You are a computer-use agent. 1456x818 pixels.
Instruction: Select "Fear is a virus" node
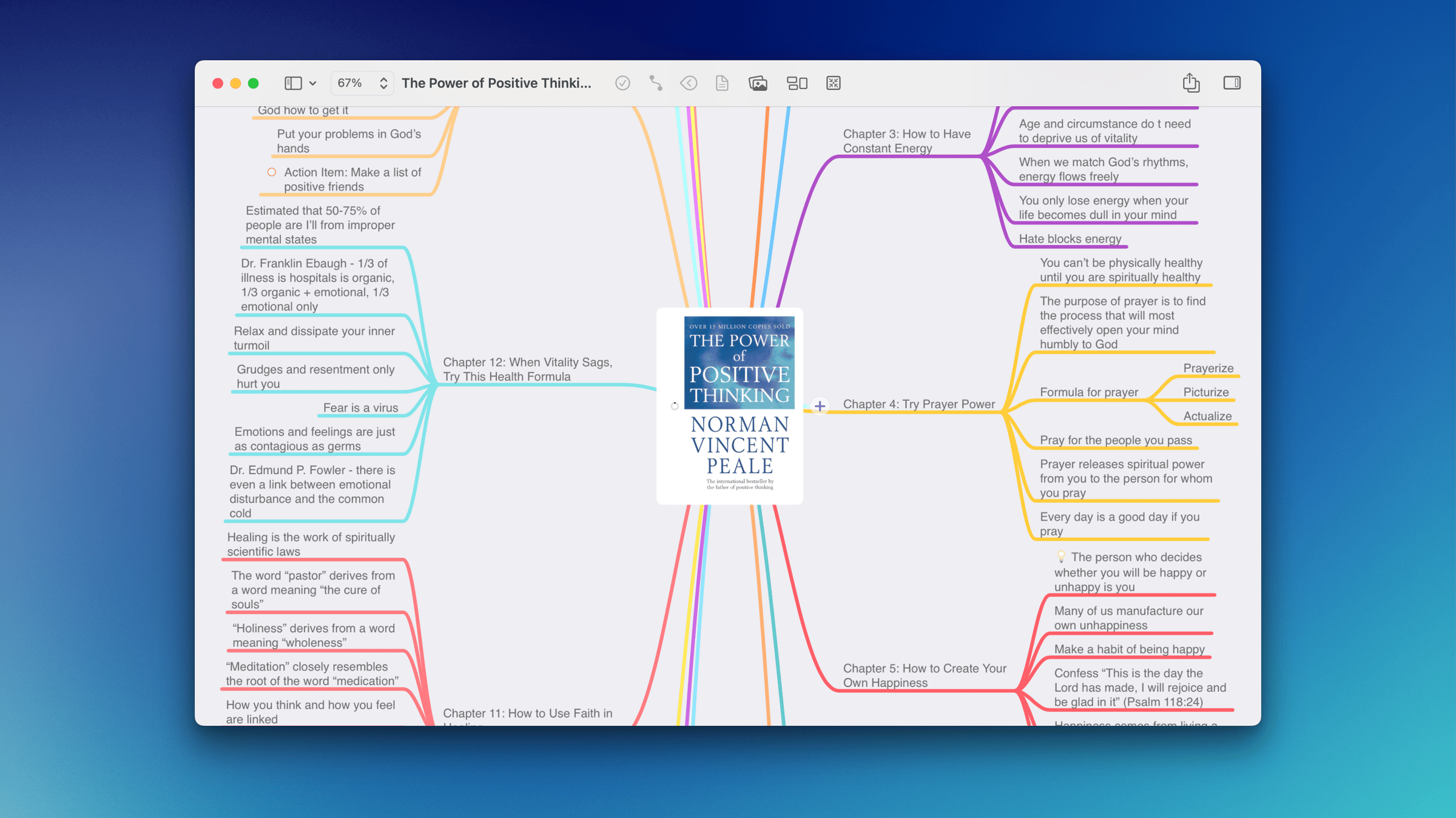click(360, 408)
